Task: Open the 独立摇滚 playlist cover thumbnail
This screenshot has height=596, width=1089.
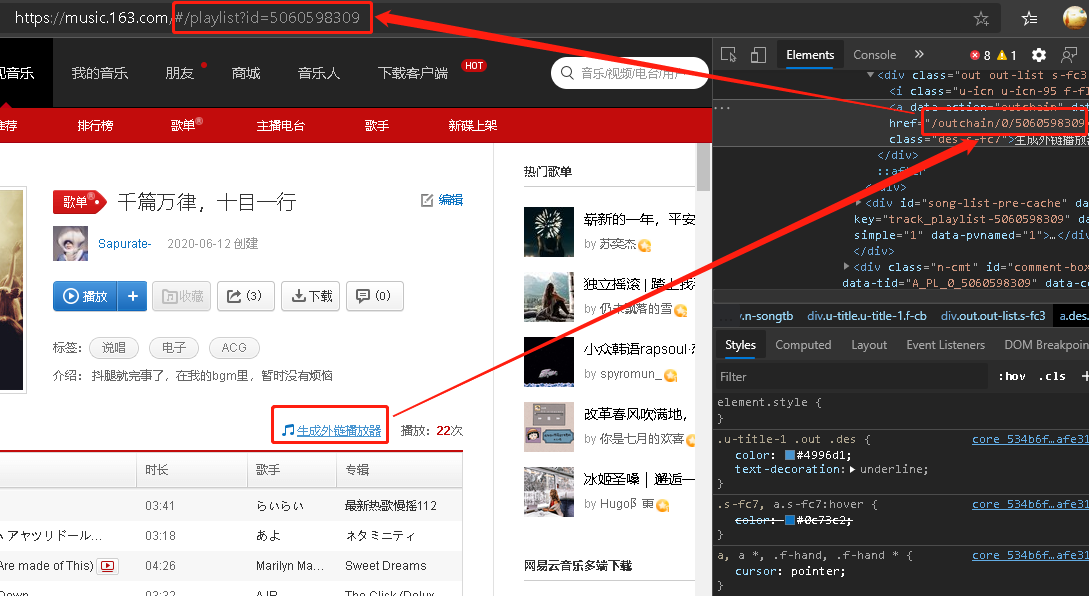Action: (x=549, y=297)
